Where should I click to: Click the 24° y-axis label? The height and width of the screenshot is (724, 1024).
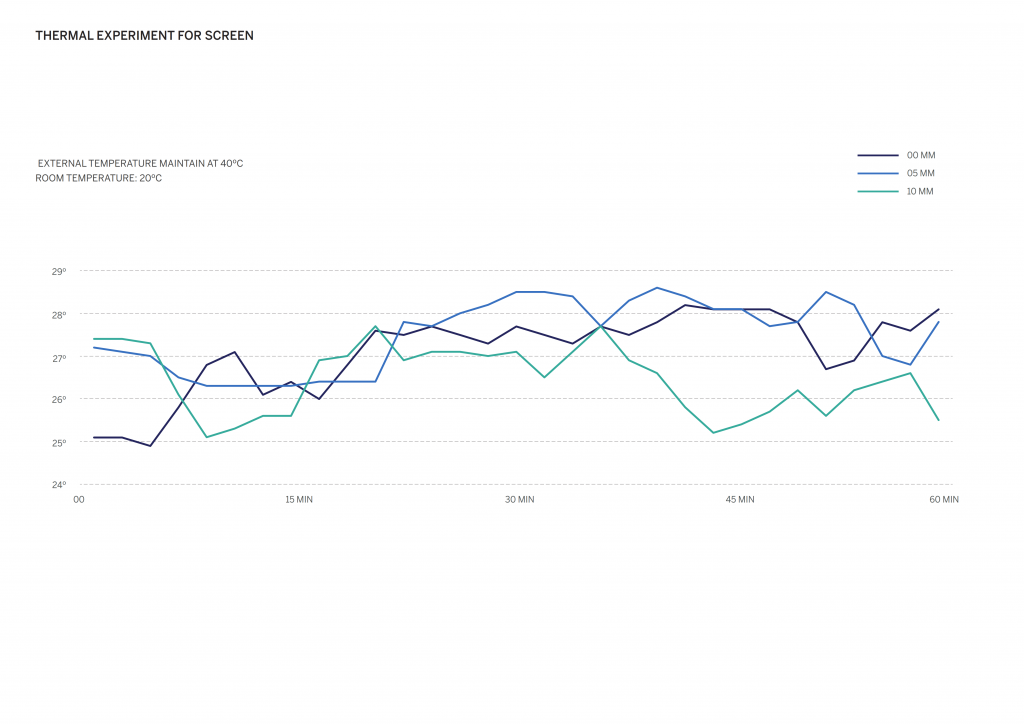[x=60, y=485]
